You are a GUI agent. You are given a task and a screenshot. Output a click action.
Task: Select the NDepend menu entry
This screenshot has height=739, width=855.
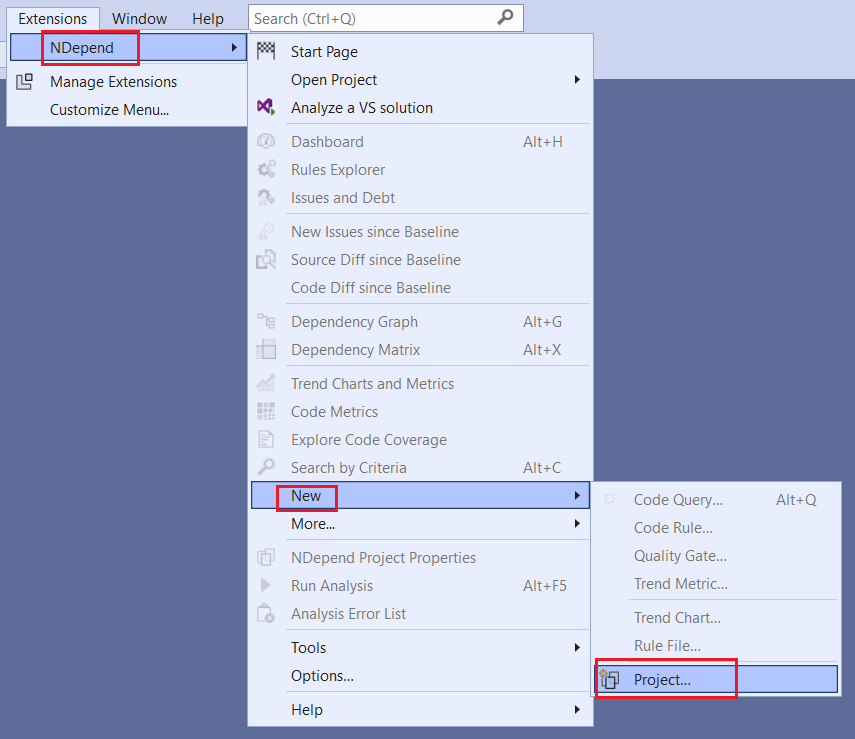[128, 47]
